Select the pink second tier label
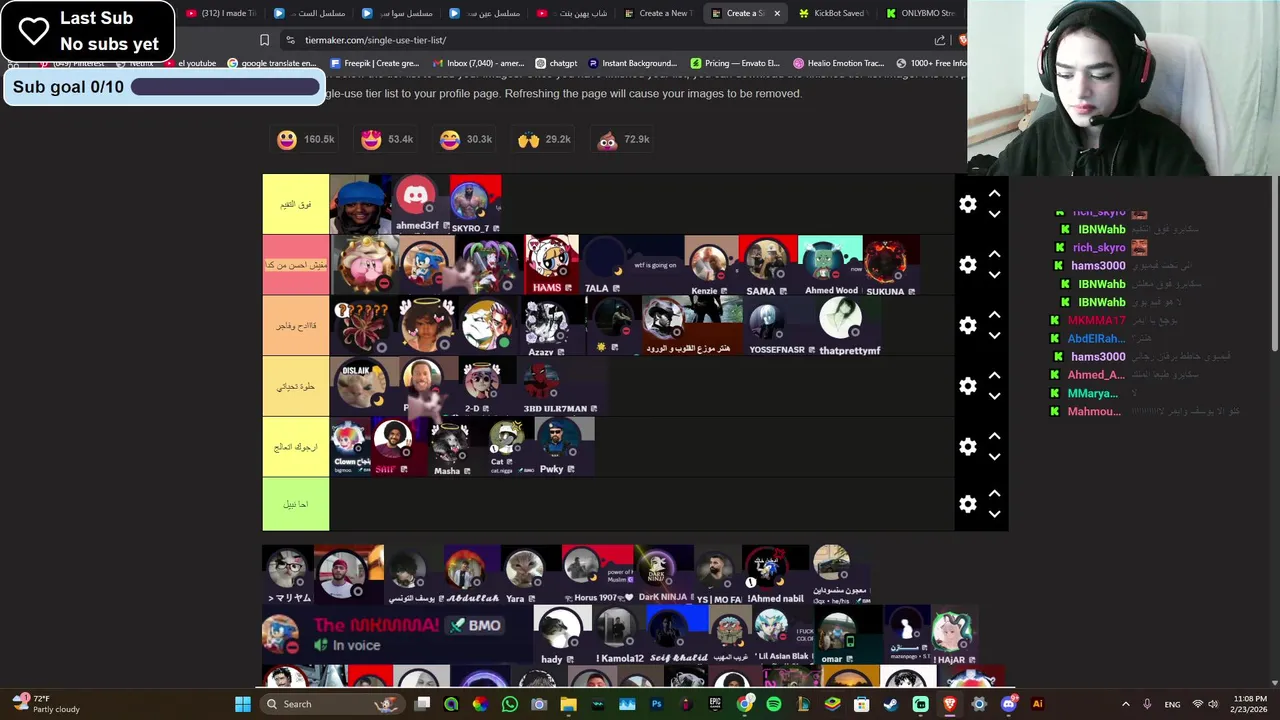 coord(296,265)
